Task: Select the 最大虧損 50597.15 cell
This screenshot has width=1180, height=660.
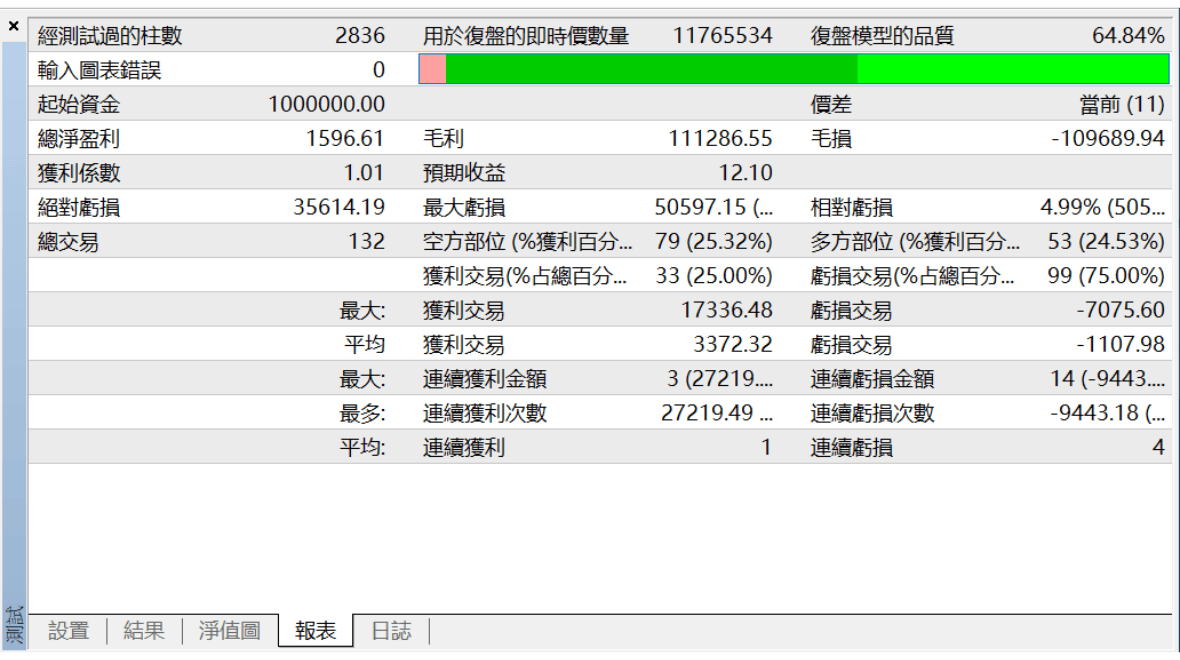Action: point(709,206)
